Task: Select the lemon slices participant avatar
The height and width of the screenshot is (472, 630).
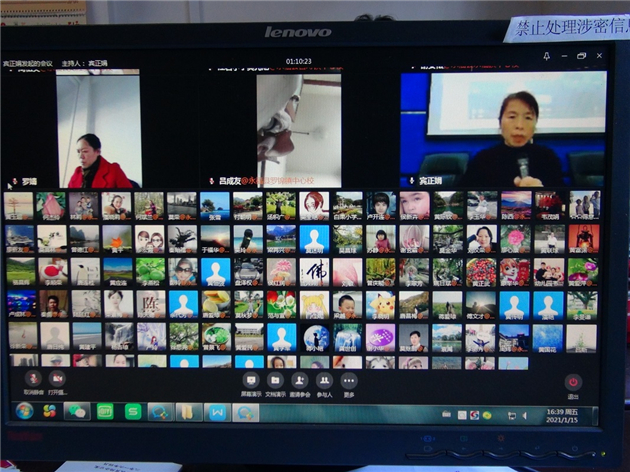Action: 216,305
